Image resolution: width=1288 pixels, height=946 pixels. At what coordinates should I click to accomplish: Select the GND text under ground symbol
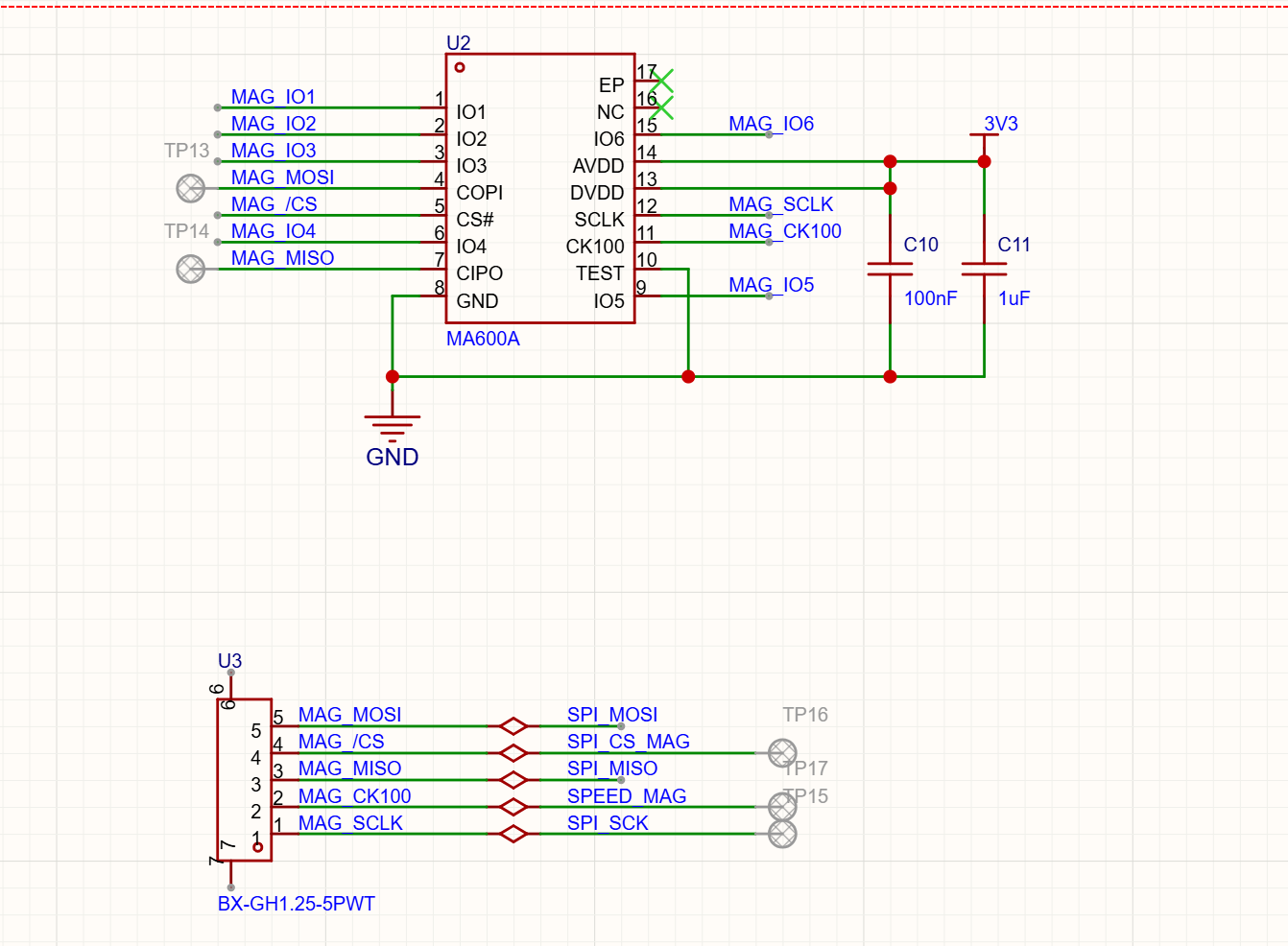pyautogui.click(x=393, y=457)
